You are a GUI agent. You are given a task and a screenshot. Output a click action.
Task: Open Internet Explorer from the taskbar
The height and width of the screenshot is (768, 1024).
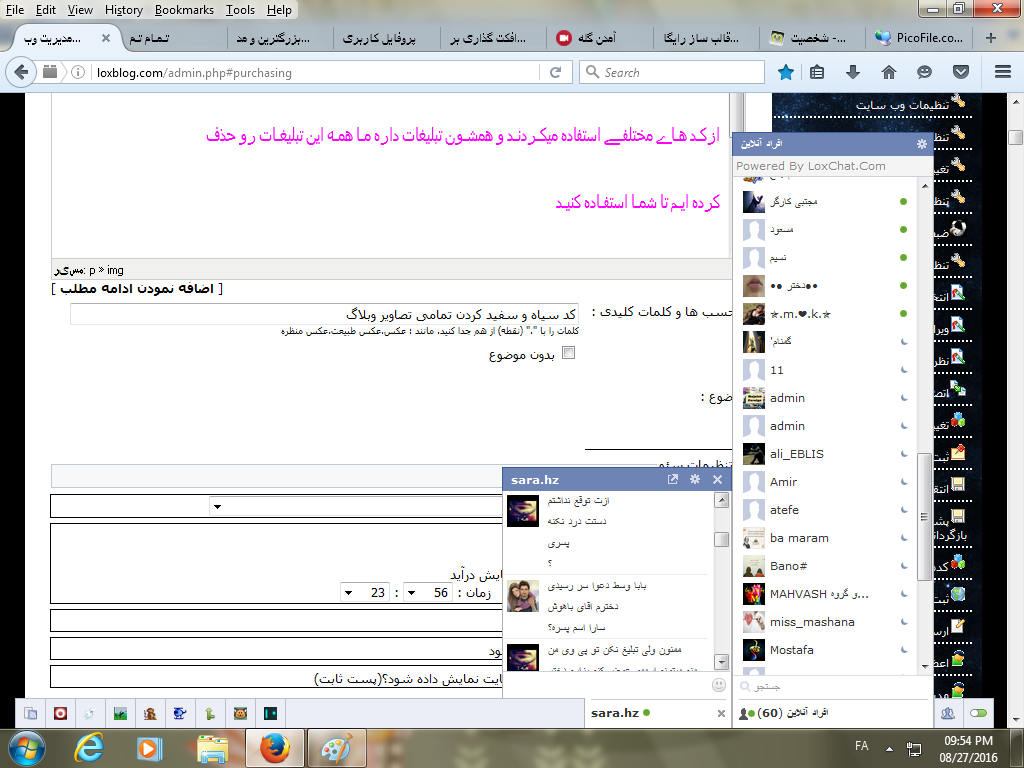coord(89,748)
